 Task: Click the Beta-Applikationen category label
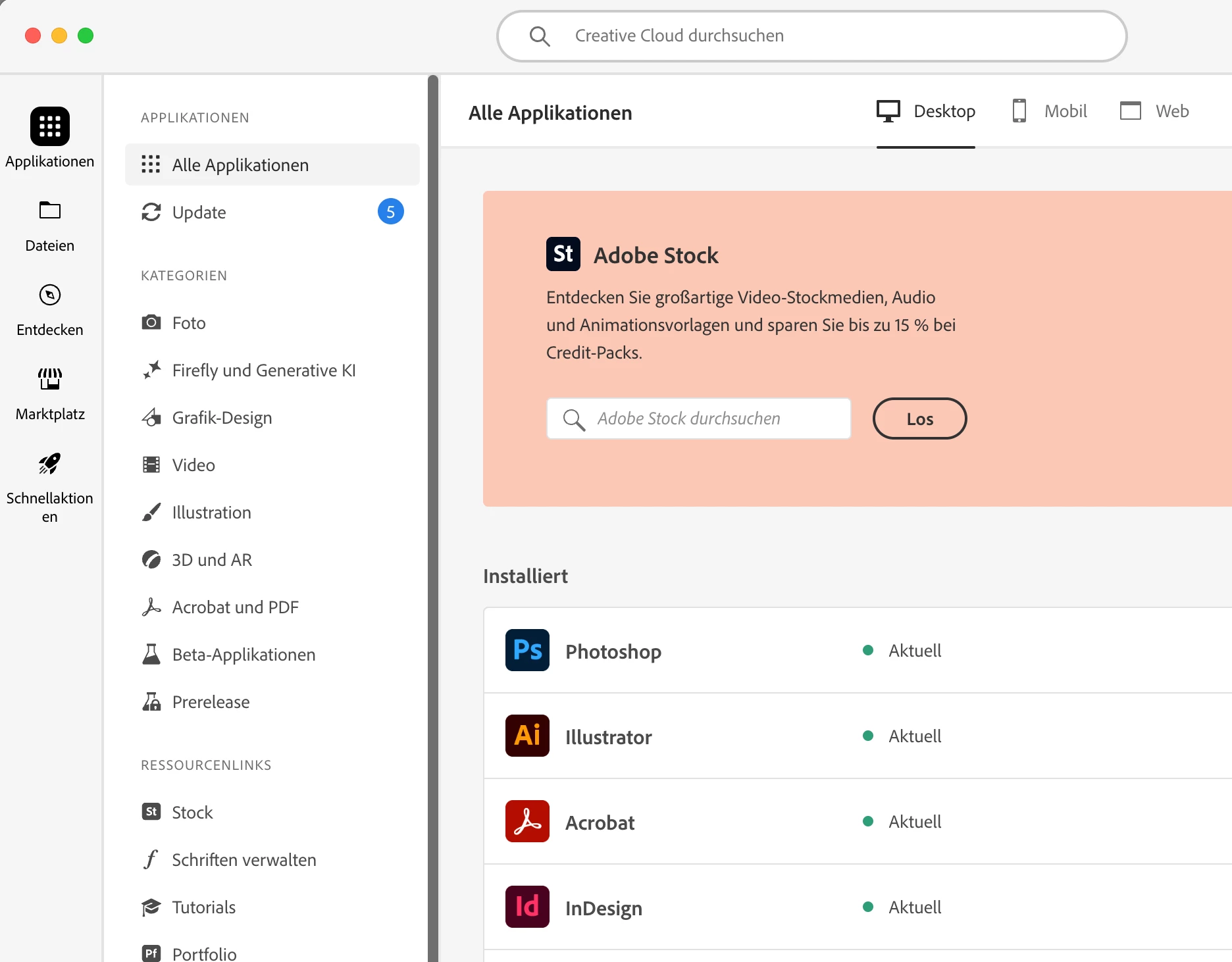(244, 654)
